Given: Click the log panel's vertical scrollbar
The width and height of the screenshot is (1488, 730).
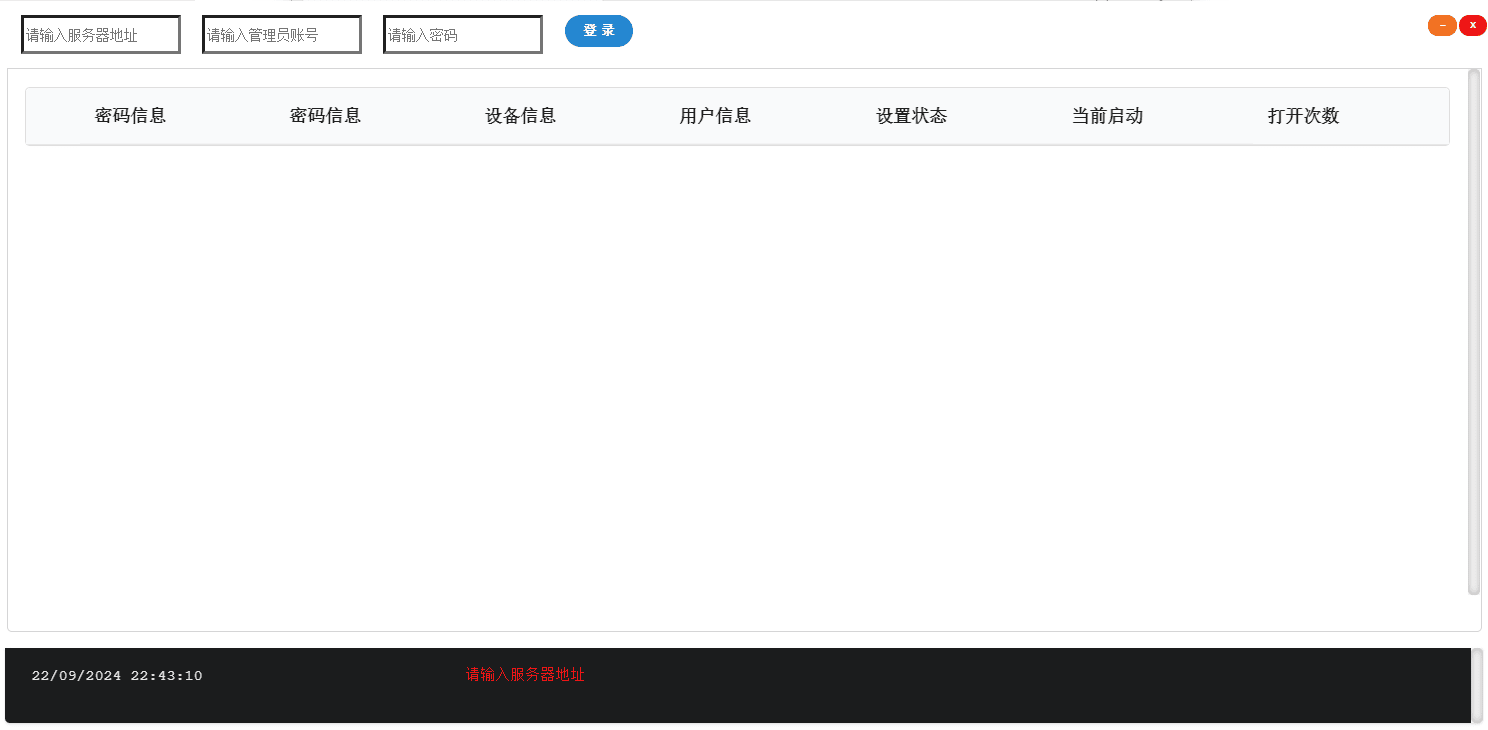Looking at the screenshot, I should coord(1477,685).
